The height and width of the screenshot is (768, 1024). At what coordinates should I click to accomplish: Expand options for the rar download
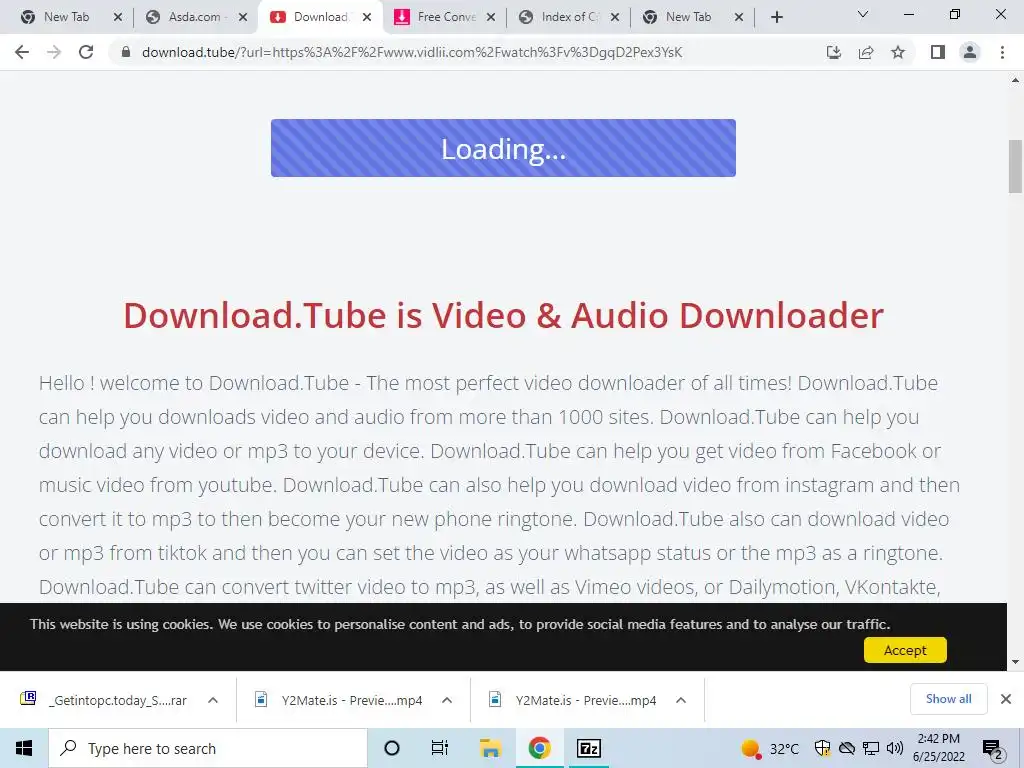[213, 700]
